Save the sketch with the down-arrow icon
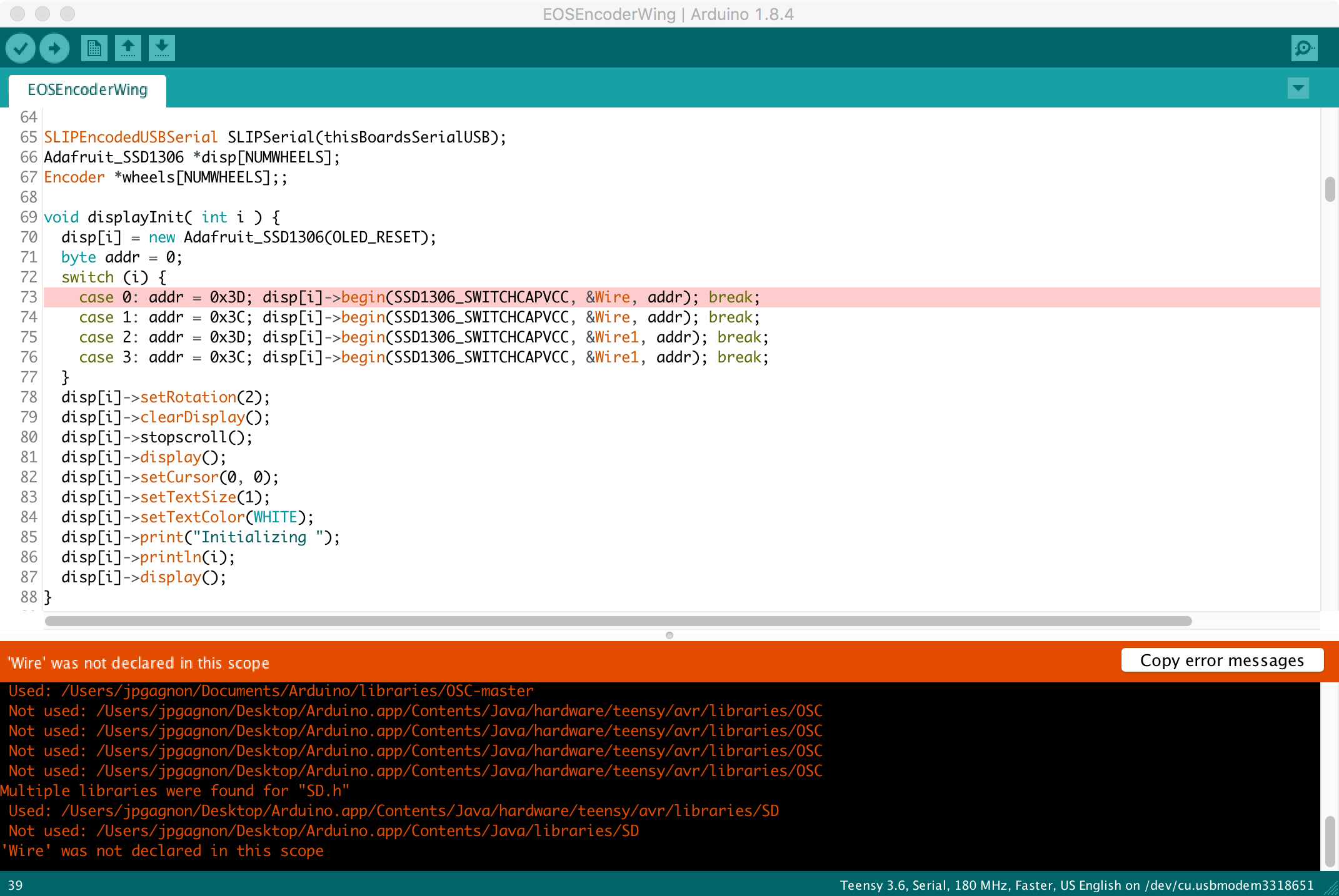Screen dimensions: 1339x896 point(161,48)
